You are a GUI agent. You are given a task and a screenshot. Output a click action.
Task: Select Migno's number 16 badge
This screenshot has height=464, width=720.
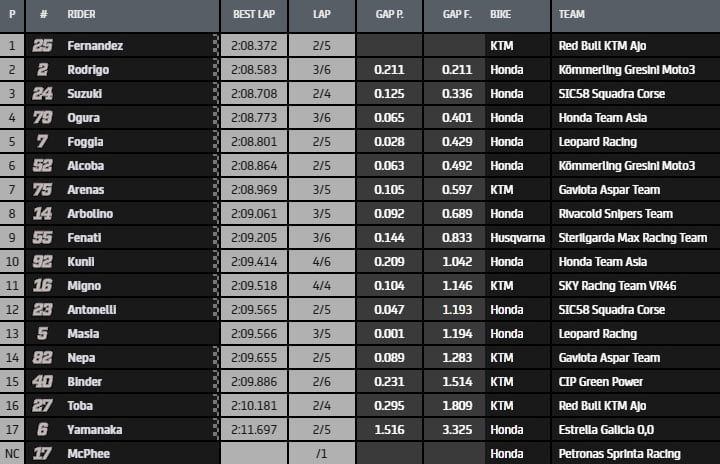(x=43, y=286)
